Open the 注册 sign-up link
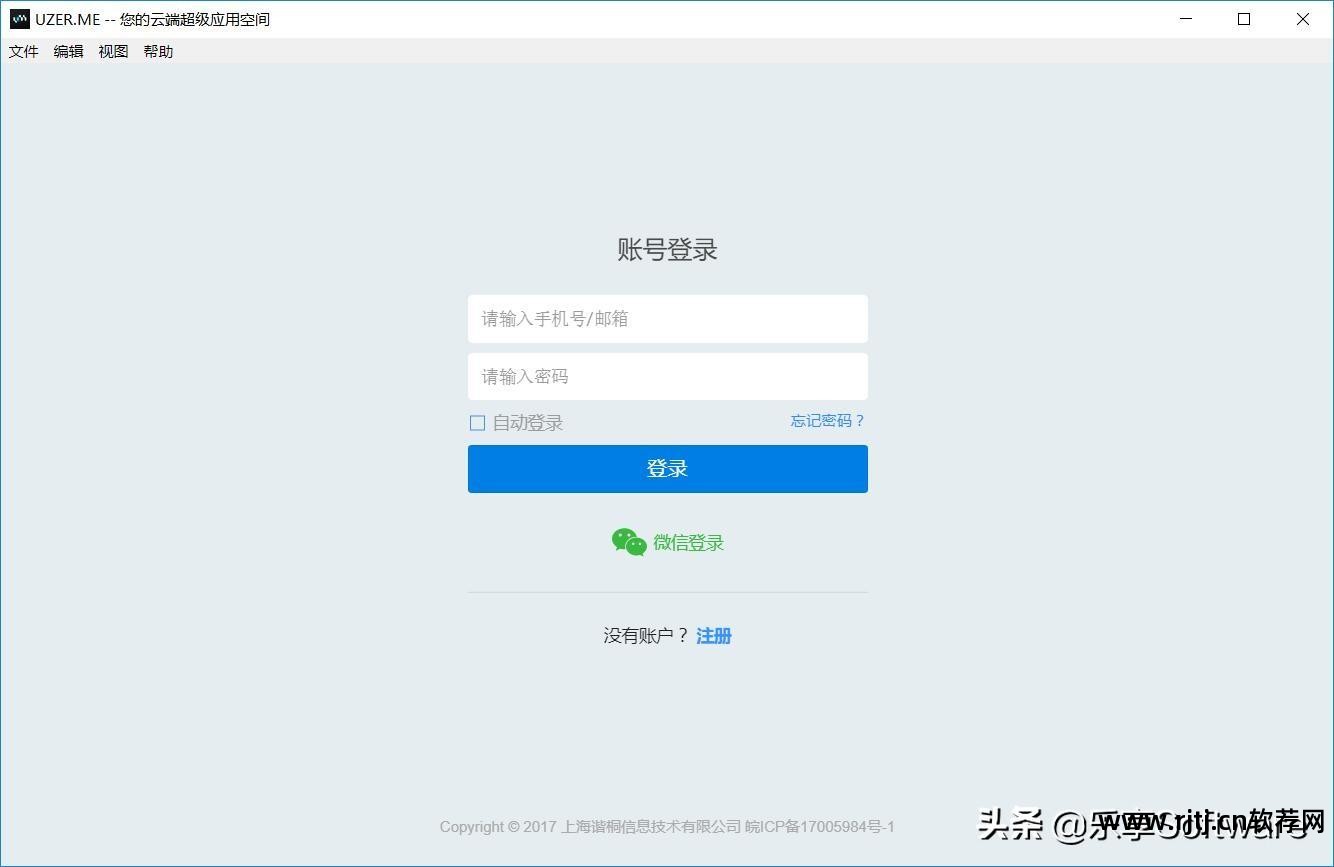 (714, 636)
